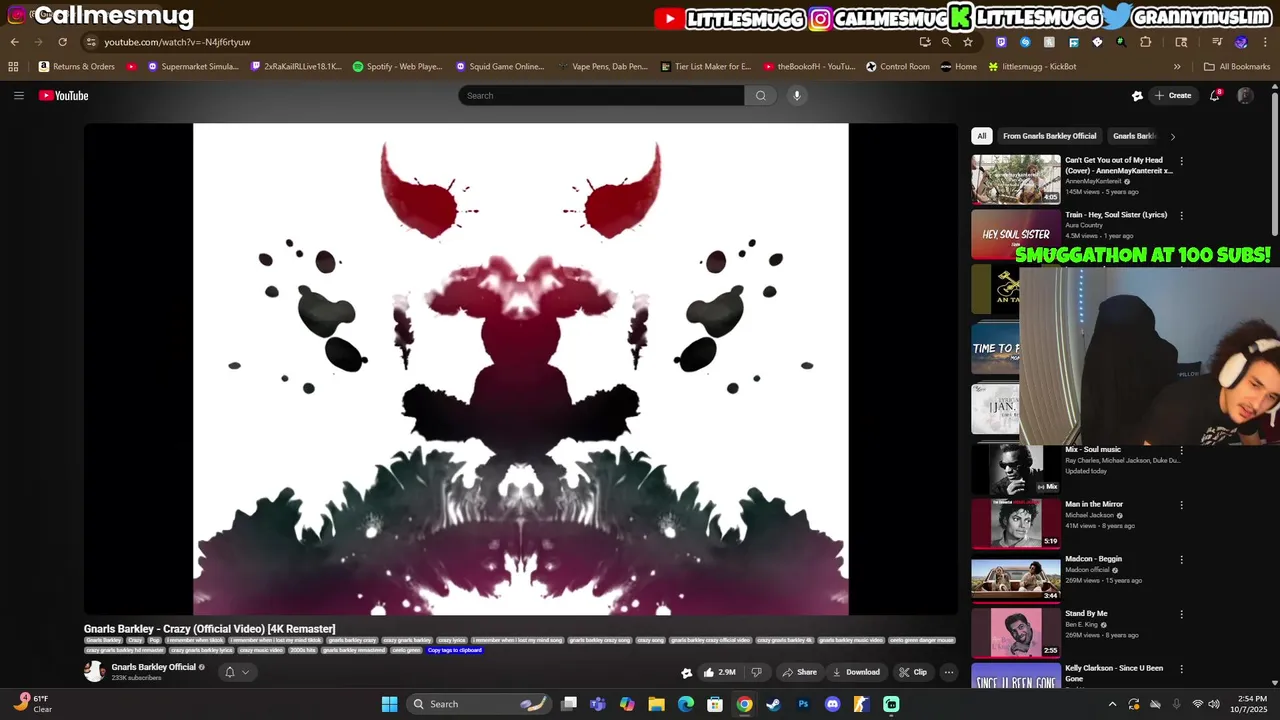Viewport: 1280px width, 720px height.
Task: Open File Explorer from the taskbar
Action: [657, 704]
